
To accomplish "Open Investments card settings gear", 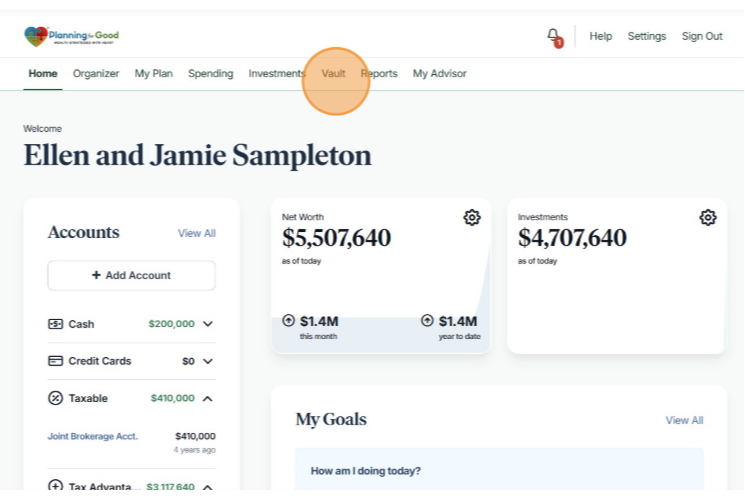I will (x=708, y=218).
